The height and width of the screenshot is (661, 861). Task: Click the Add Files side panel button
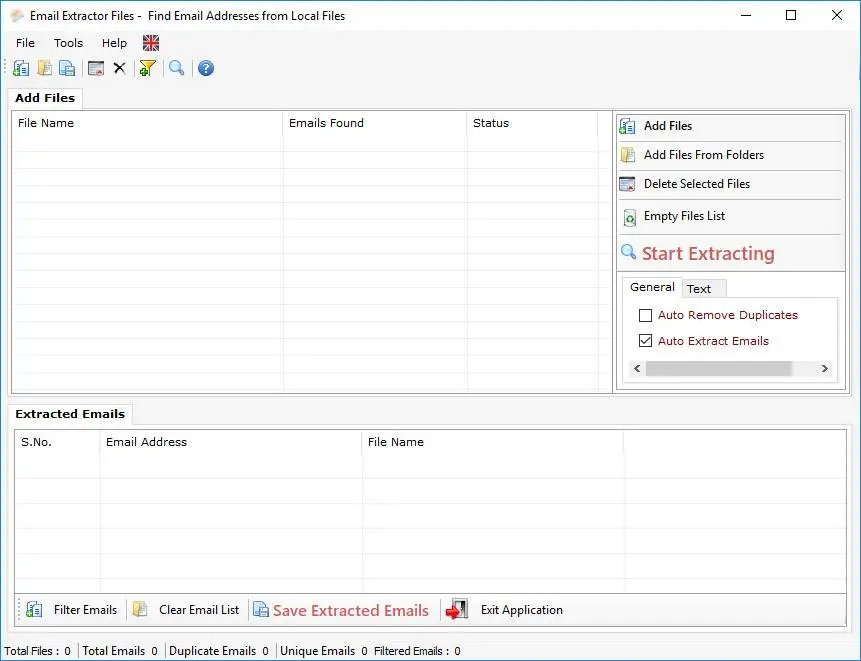coord(730,126)
